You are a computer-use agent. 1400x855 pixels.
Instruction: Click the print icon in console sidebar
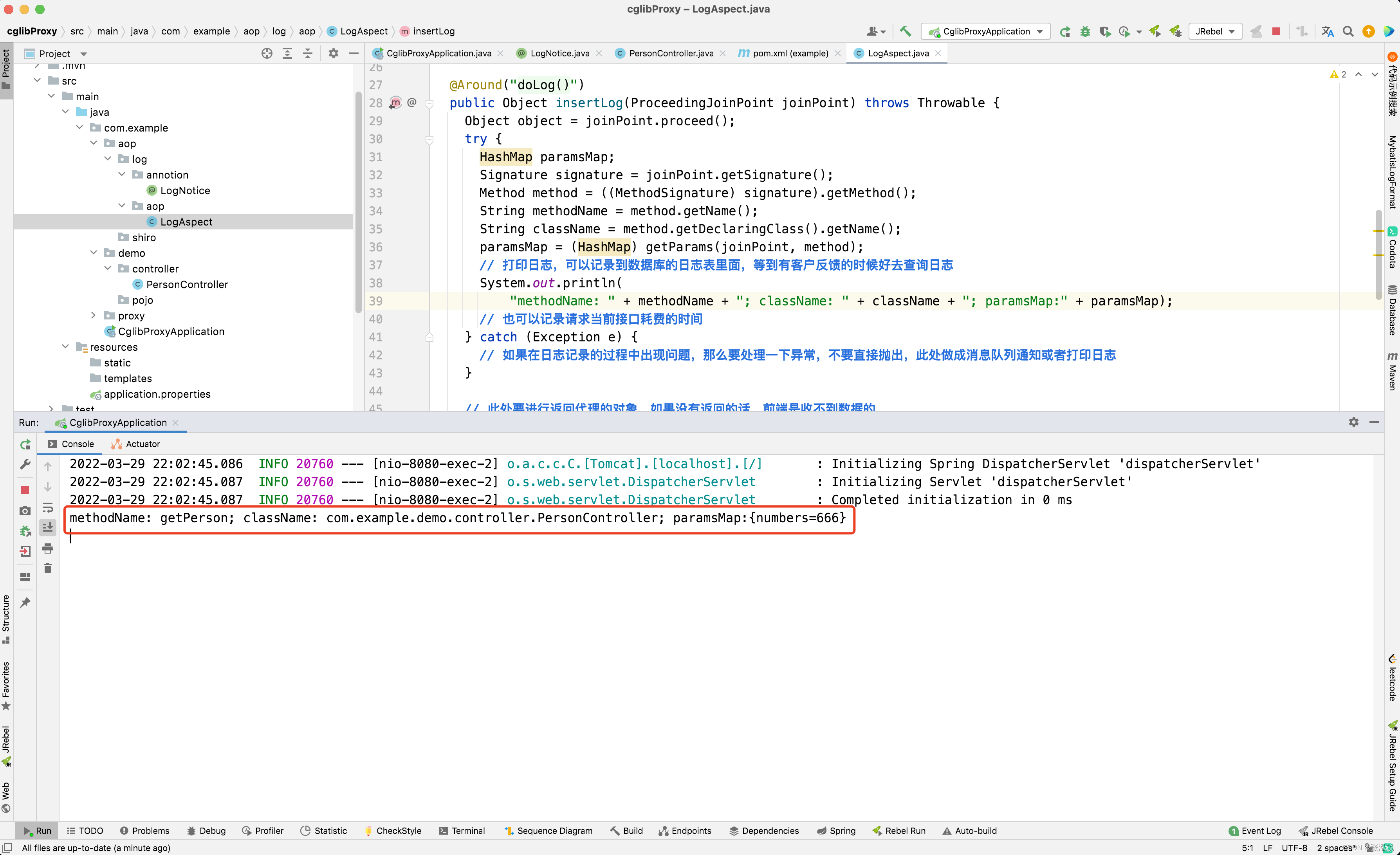[48, 548]
